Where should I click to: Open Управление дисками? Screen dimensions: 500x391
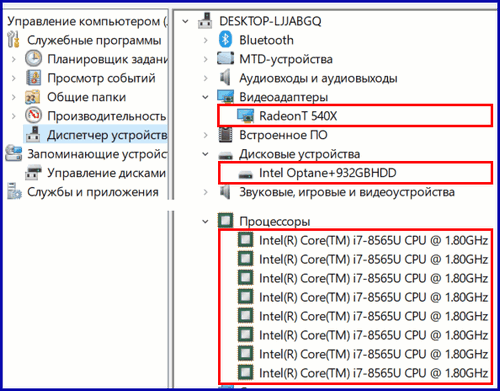pyautogui.click(x=107, y=173)
